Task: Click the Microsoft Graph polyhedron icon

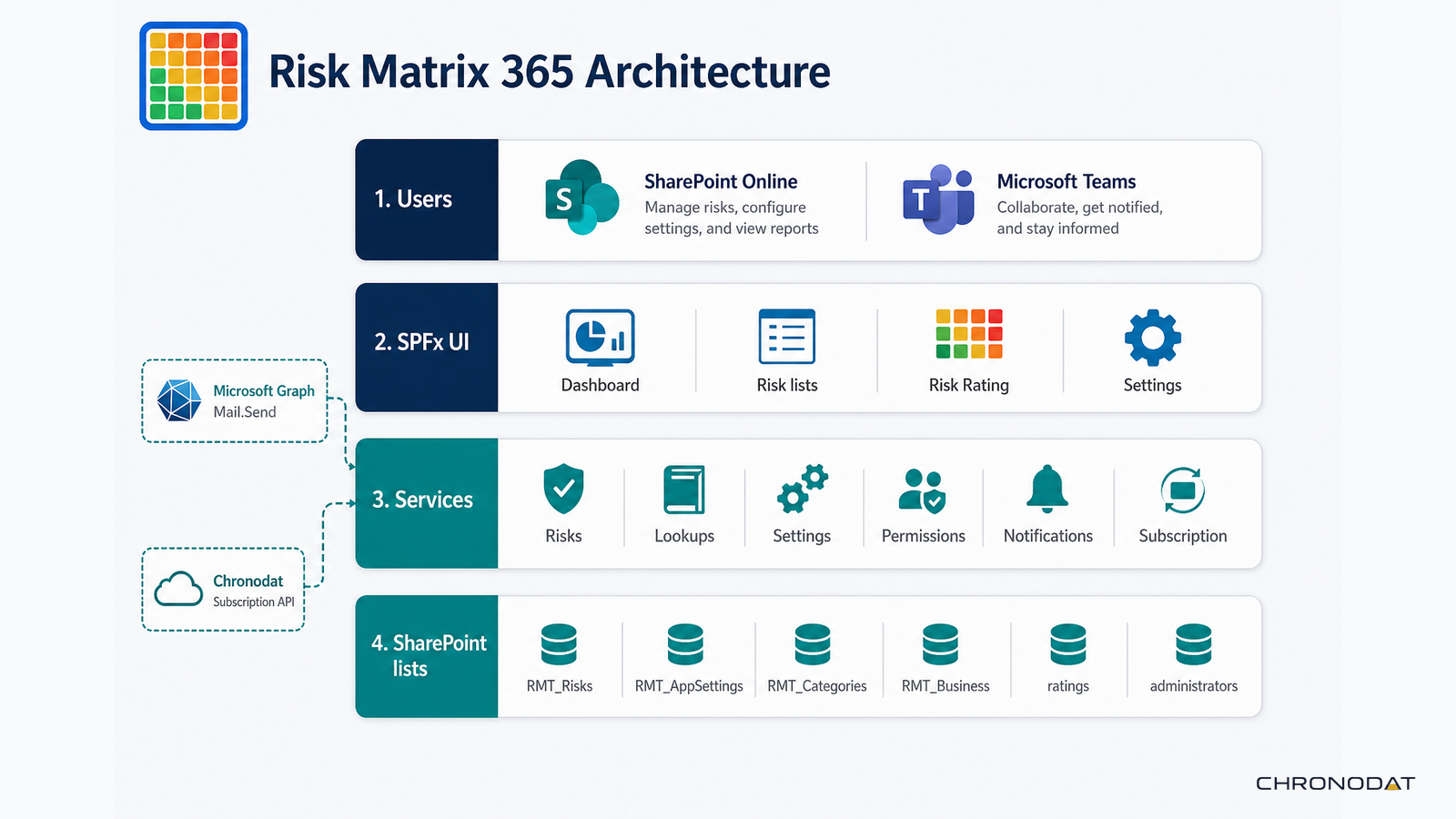Action: [179, 400]
